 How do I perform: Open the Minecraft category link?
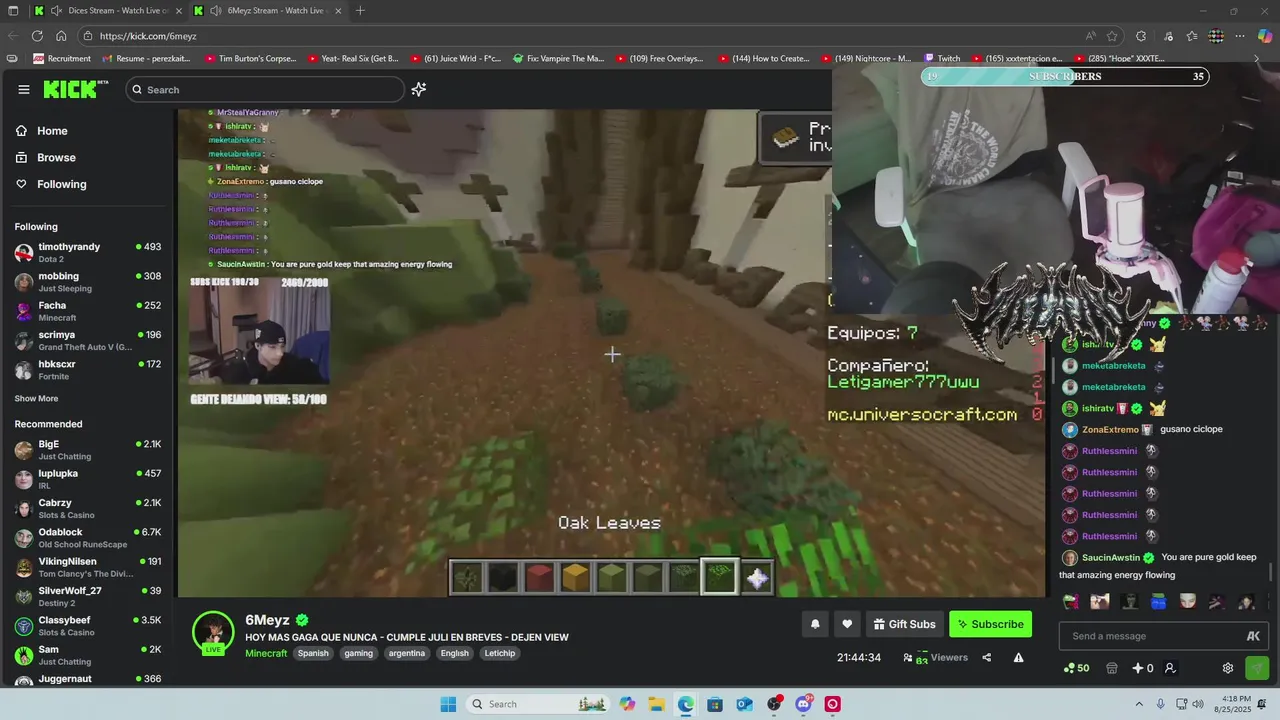266,653
